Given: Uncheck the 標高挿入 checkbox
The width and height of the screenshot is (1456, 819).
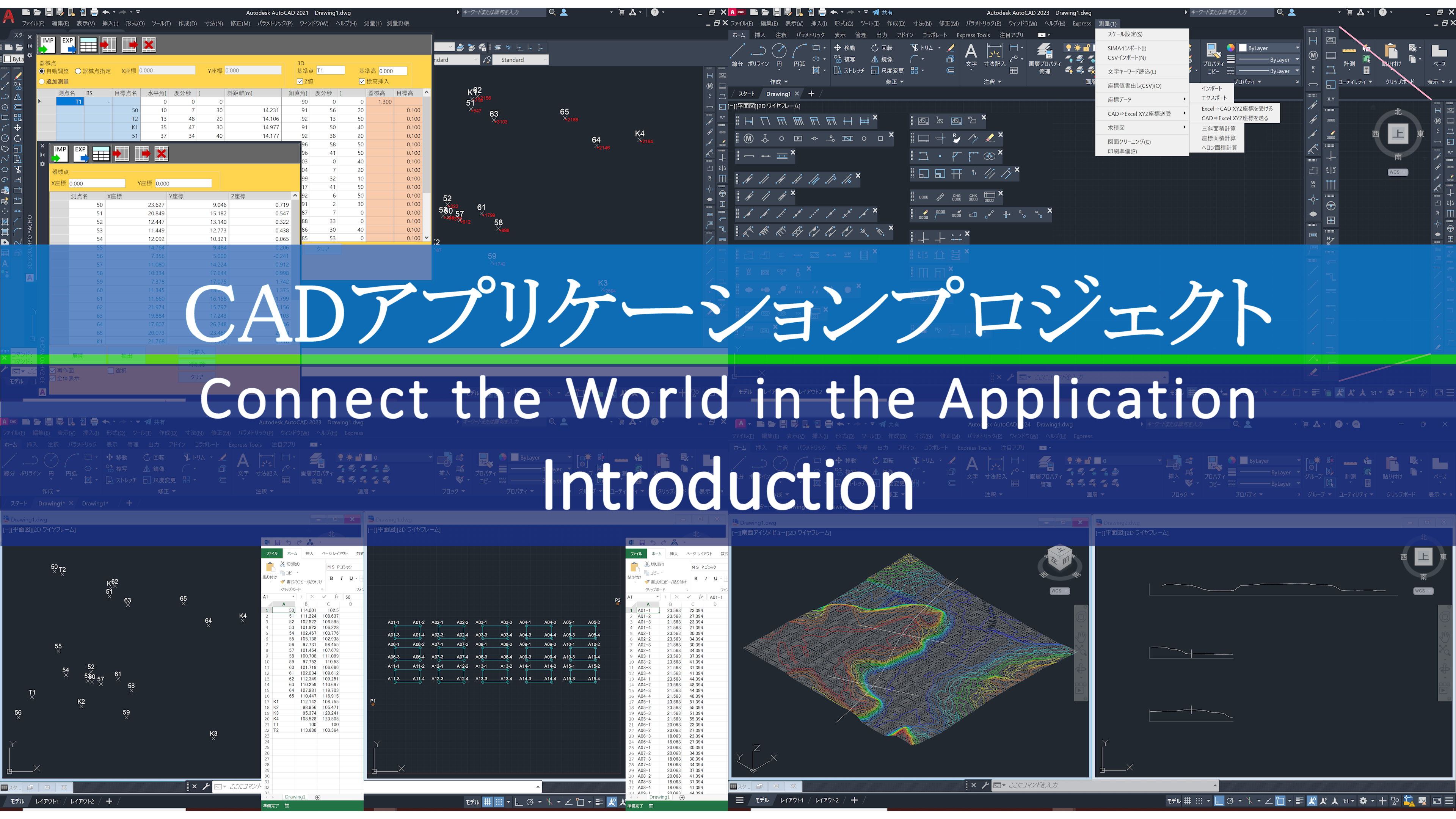Looking at the screenshot, I should (362, 82).
